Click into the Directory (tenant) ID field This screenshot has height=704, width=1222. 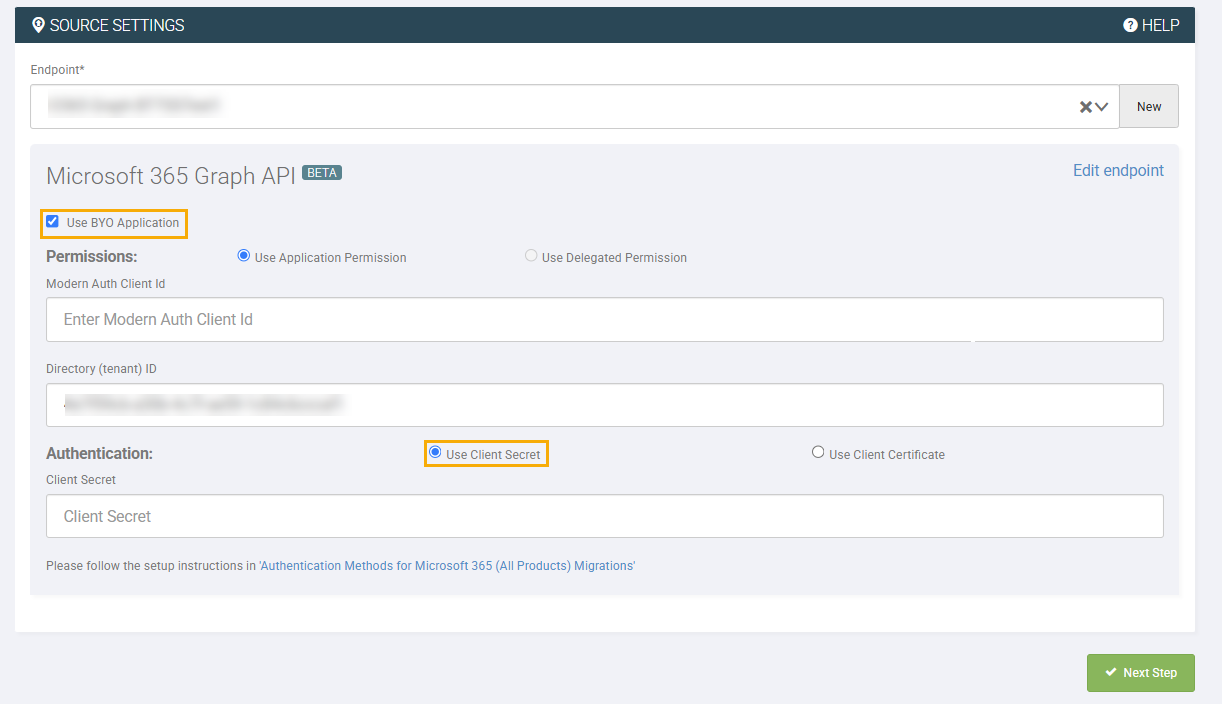click(605, 405)
